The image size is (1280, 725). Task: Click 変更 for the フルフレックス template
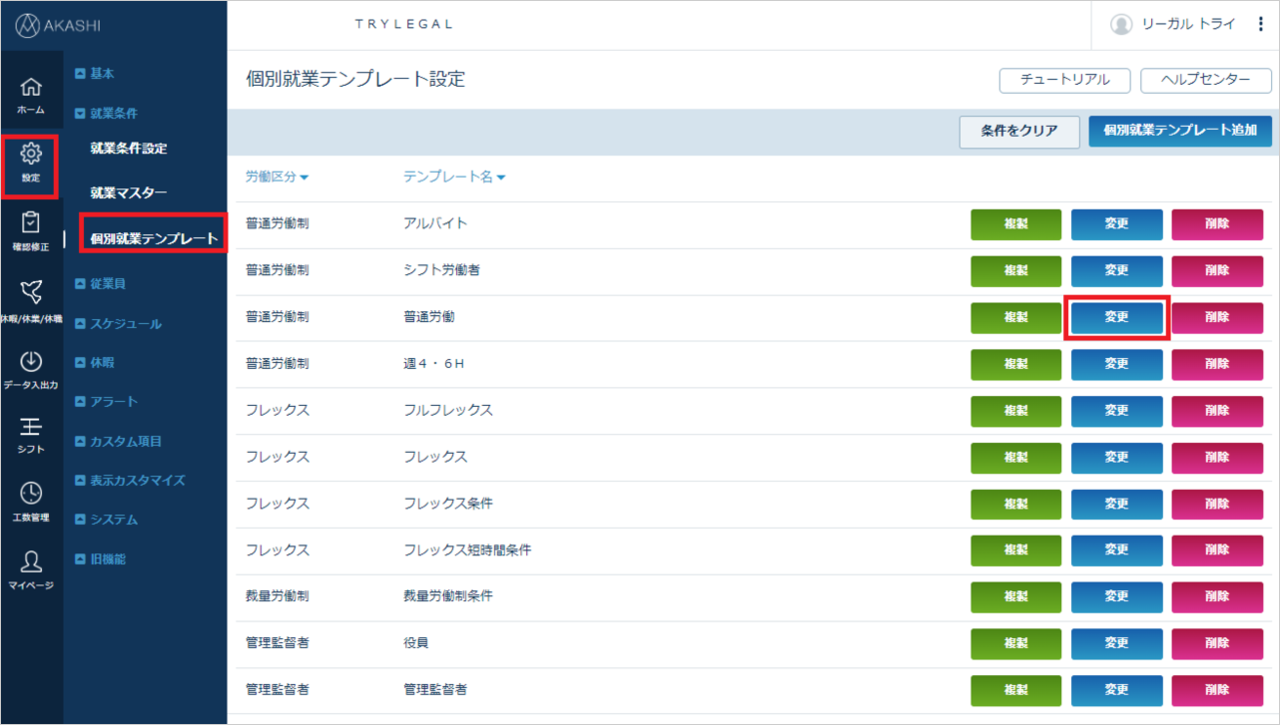tap(1117, 411)
